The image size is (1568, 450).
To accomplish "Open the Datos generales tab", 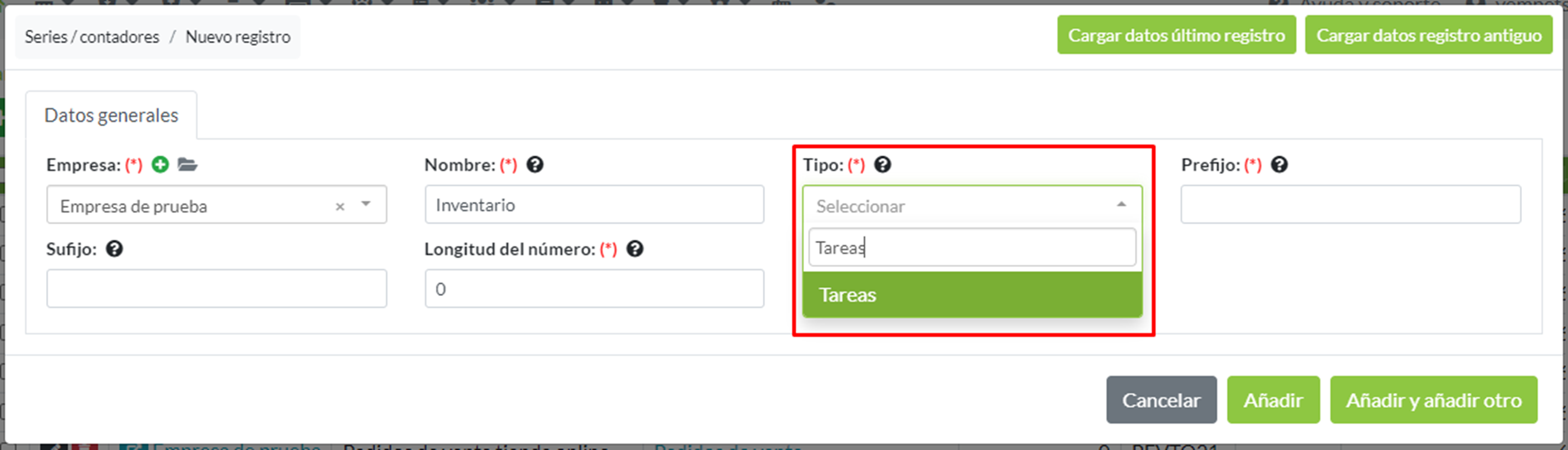I will click(111, 115).
